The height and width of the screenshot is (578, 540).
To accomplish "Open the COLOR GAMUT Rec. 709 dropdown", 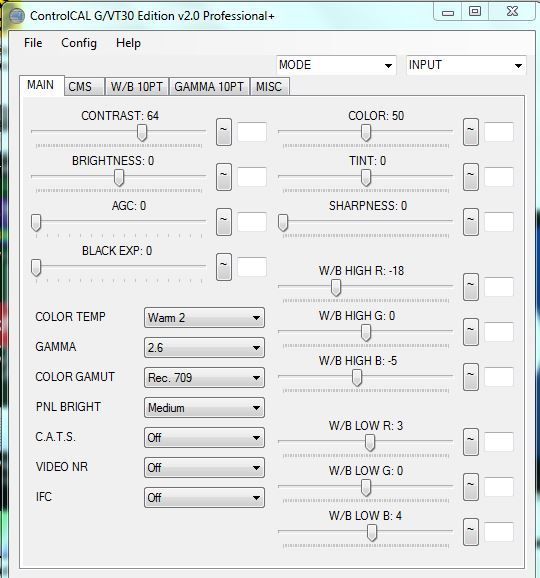I will [204, 377].
